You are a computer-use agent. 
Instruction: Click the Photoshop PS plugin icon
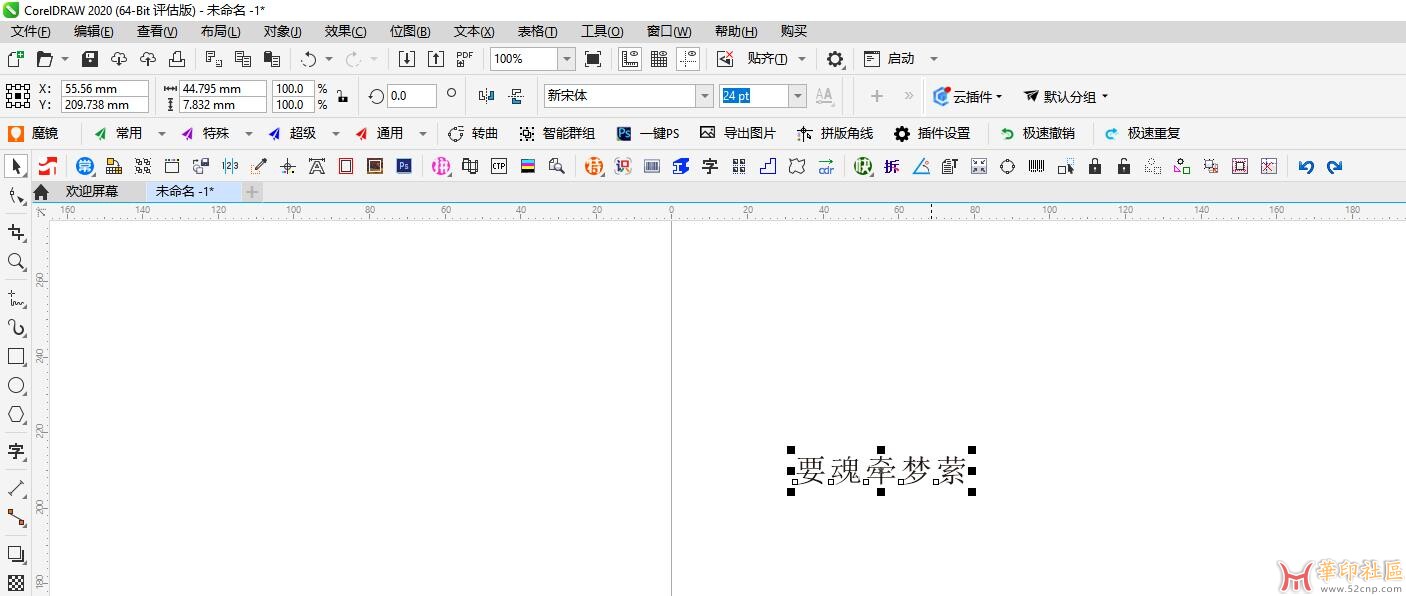point(404,166)
